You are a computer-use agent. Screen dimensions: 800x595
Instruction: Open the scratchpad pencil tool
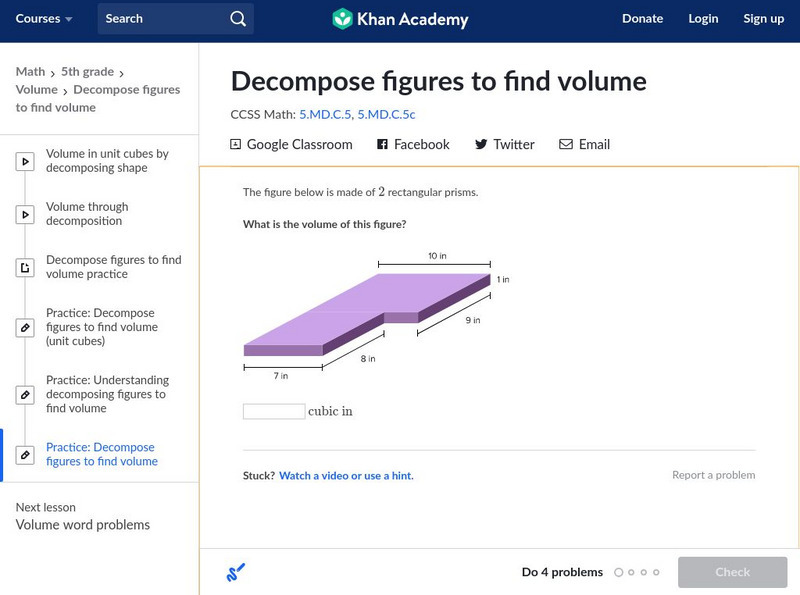pyautogui.click(x=236, y=572)
